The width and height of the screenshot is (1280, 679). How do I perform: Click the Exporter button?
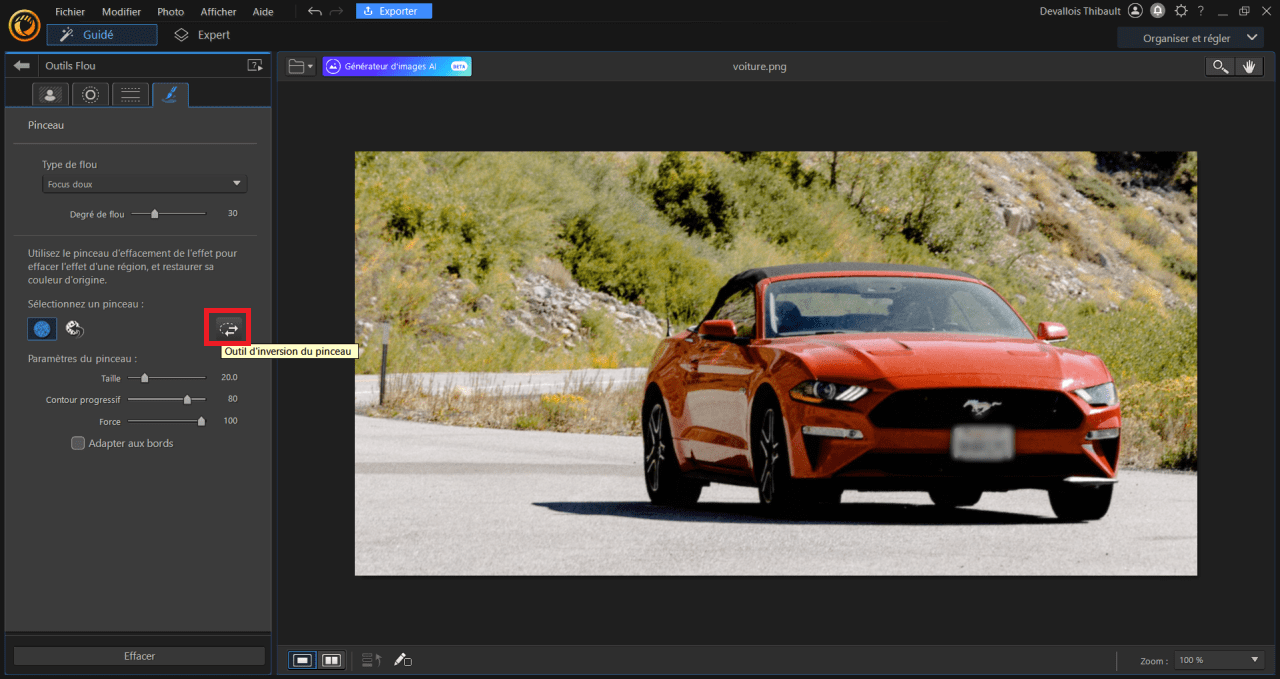pyautogui.click(x=394, y=11)
